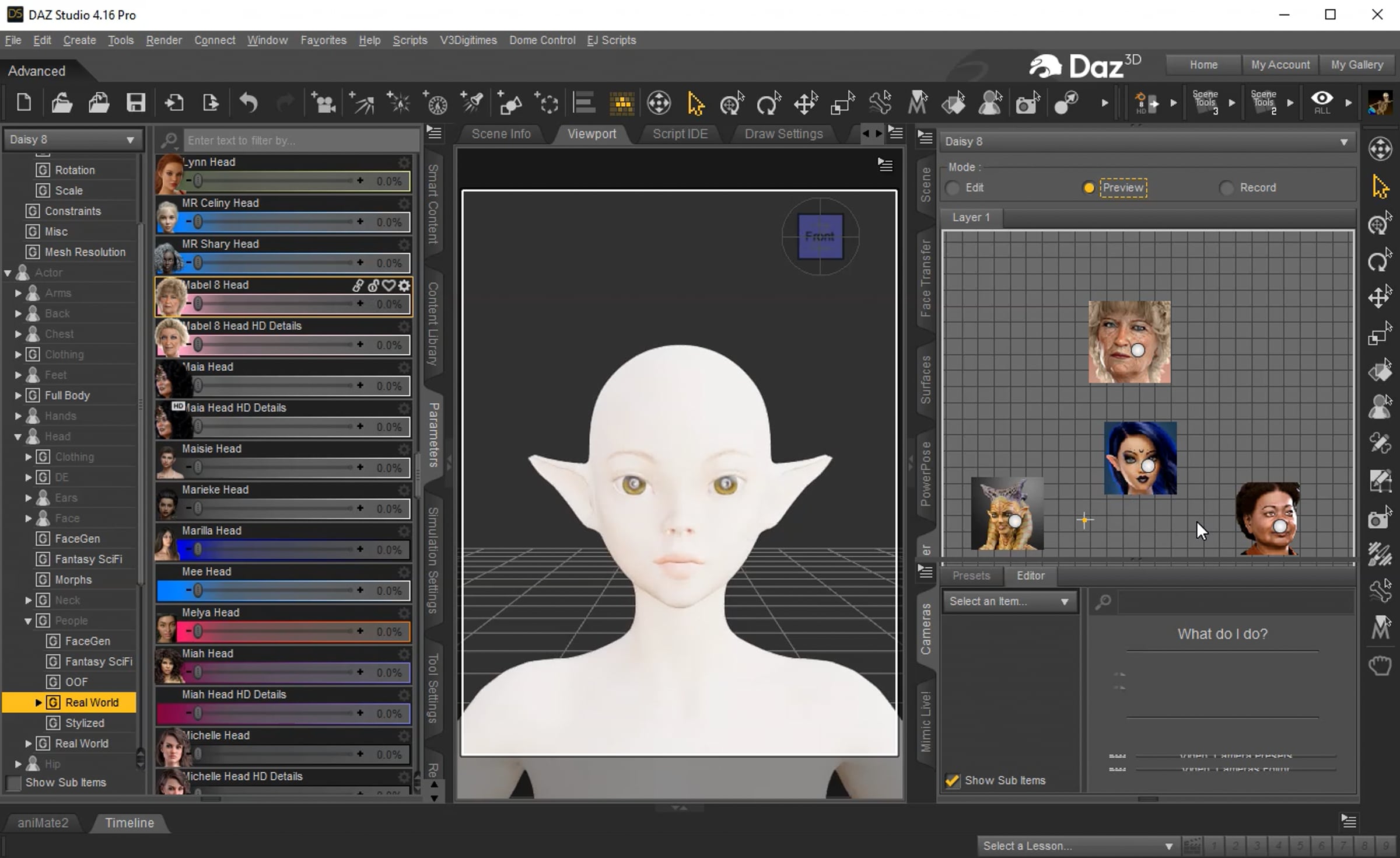Save the scene with the floppy disk icon

136,103
